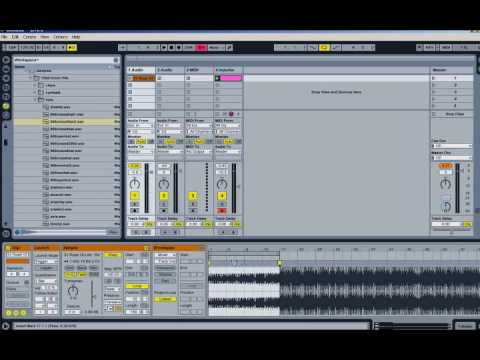Open the browser bookmark dropdown
The height and width of the screenshot is (360, 480).
116,60
